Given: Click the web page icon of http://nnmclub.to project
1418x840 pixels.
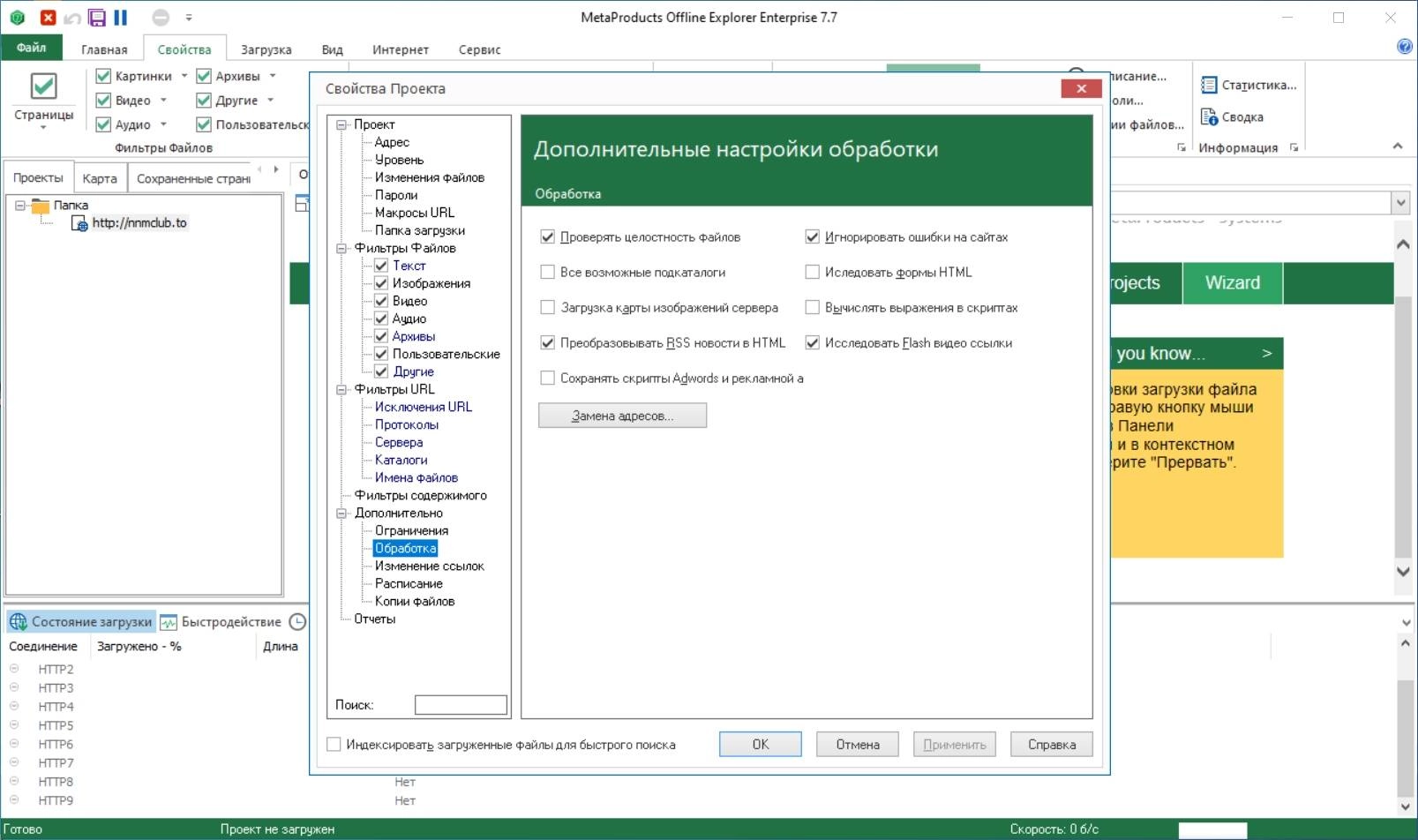Looking at the screenshot, I should coord(79,223).
